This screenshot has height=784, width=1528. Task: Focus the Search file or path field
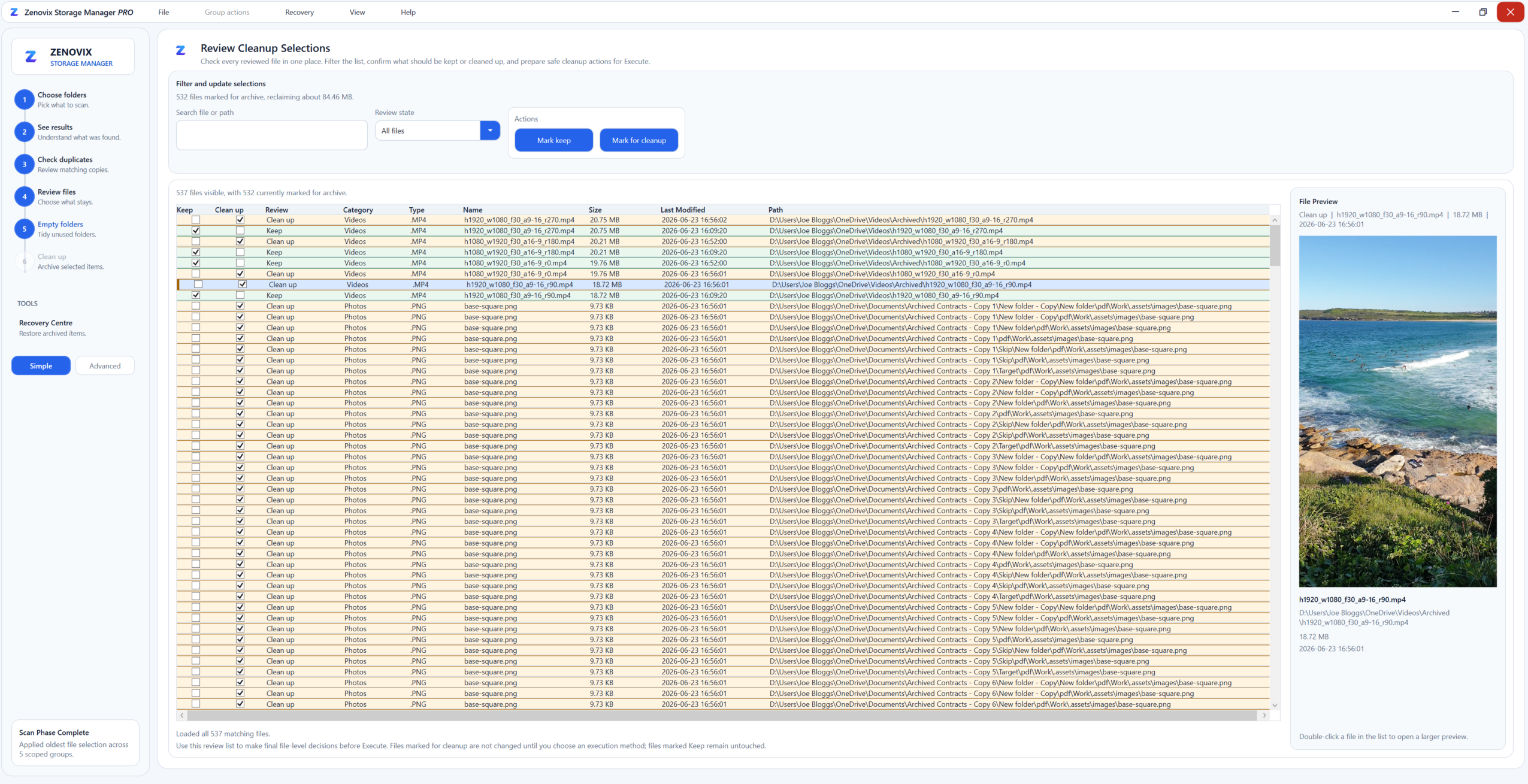coord(272,135)
